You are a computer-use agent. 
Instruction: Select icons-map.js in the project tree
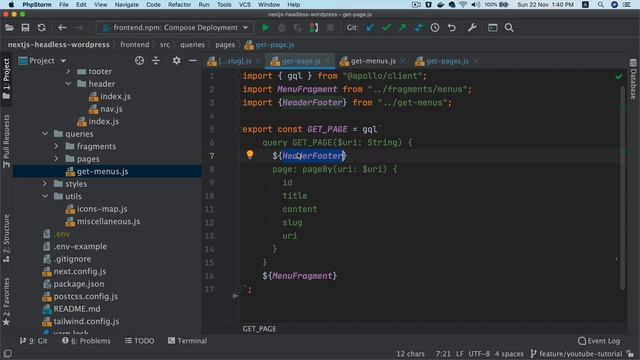coord(102,209)
